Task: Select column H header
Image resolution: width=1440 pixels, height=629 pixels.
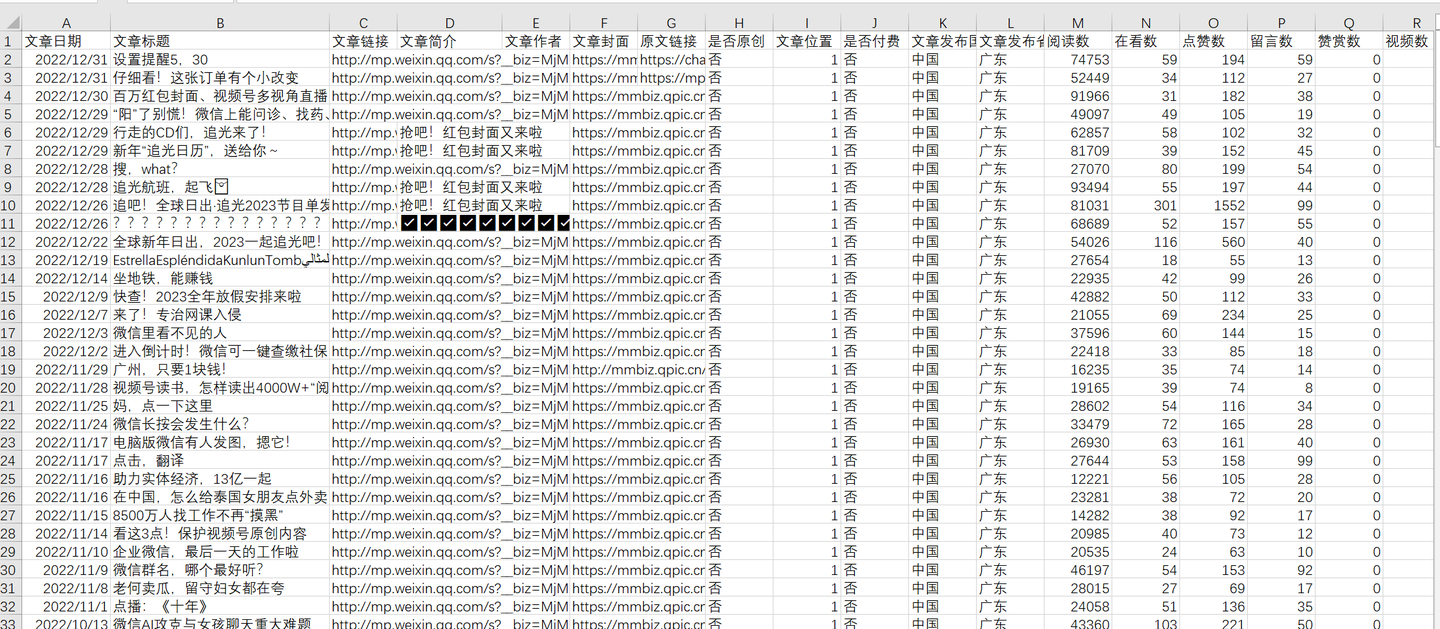Action: click(x=739, y=23)
